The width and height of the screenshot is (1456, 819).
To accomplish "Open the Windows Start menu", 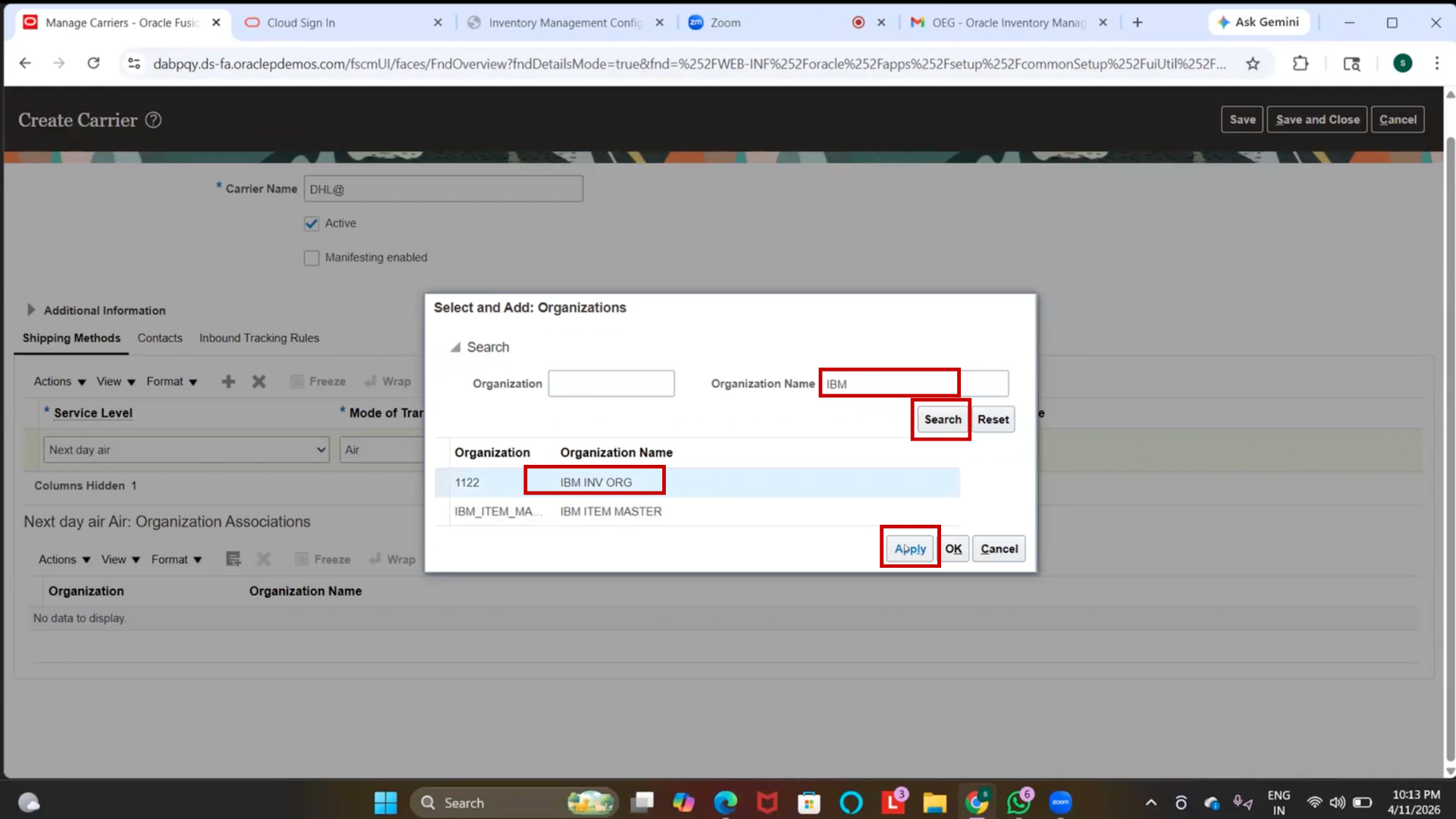I will click(385, 802).
